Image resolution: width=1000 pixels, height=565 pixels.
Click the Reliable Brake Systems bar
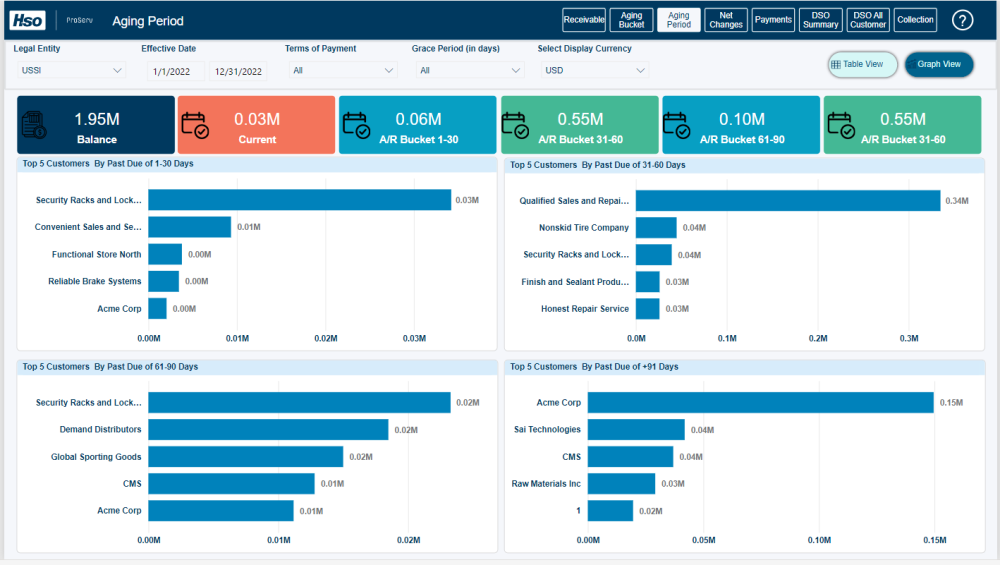point(163,281)
